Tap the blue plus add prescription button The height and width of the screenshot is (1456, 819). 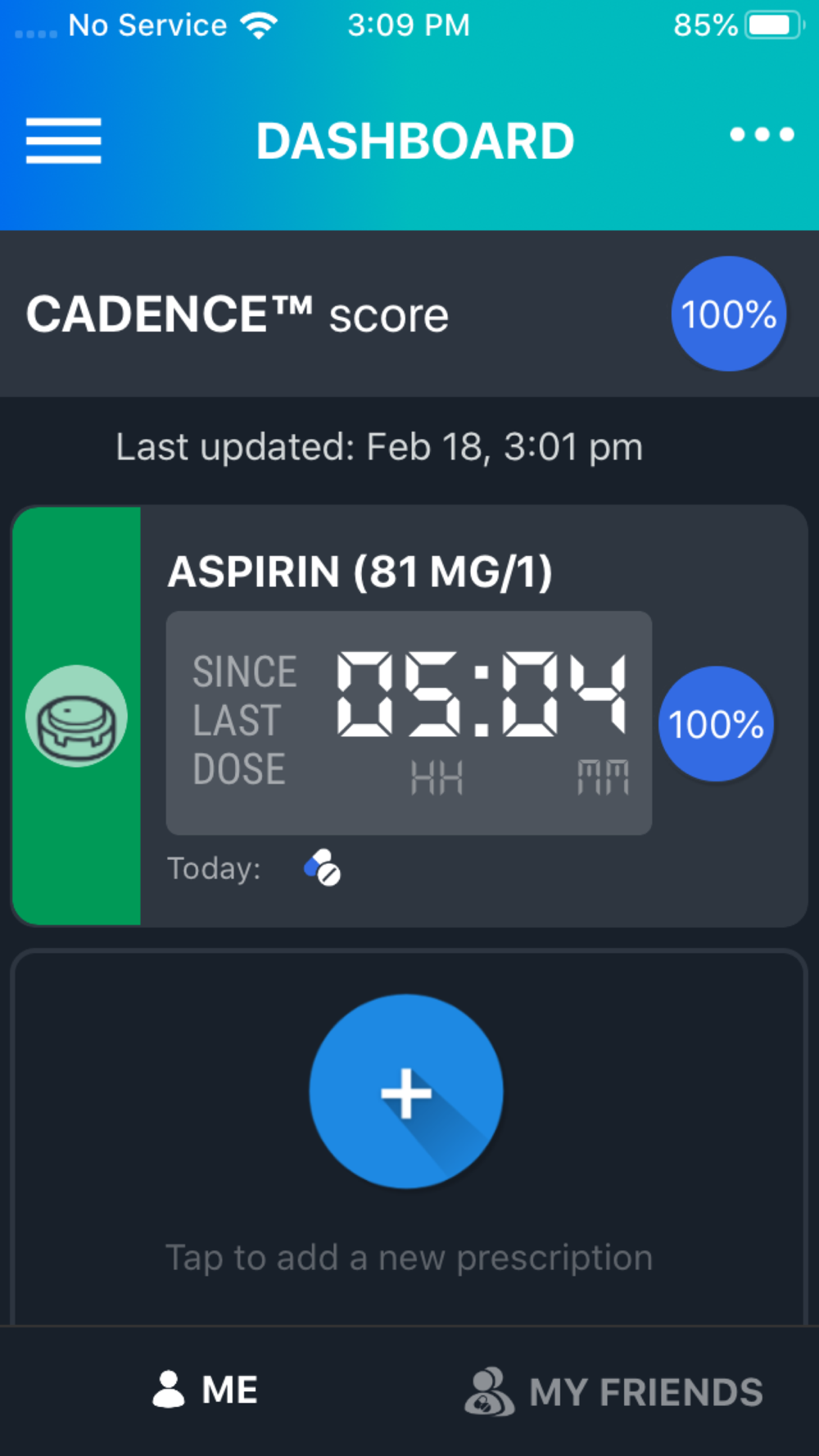[406, 1092]
